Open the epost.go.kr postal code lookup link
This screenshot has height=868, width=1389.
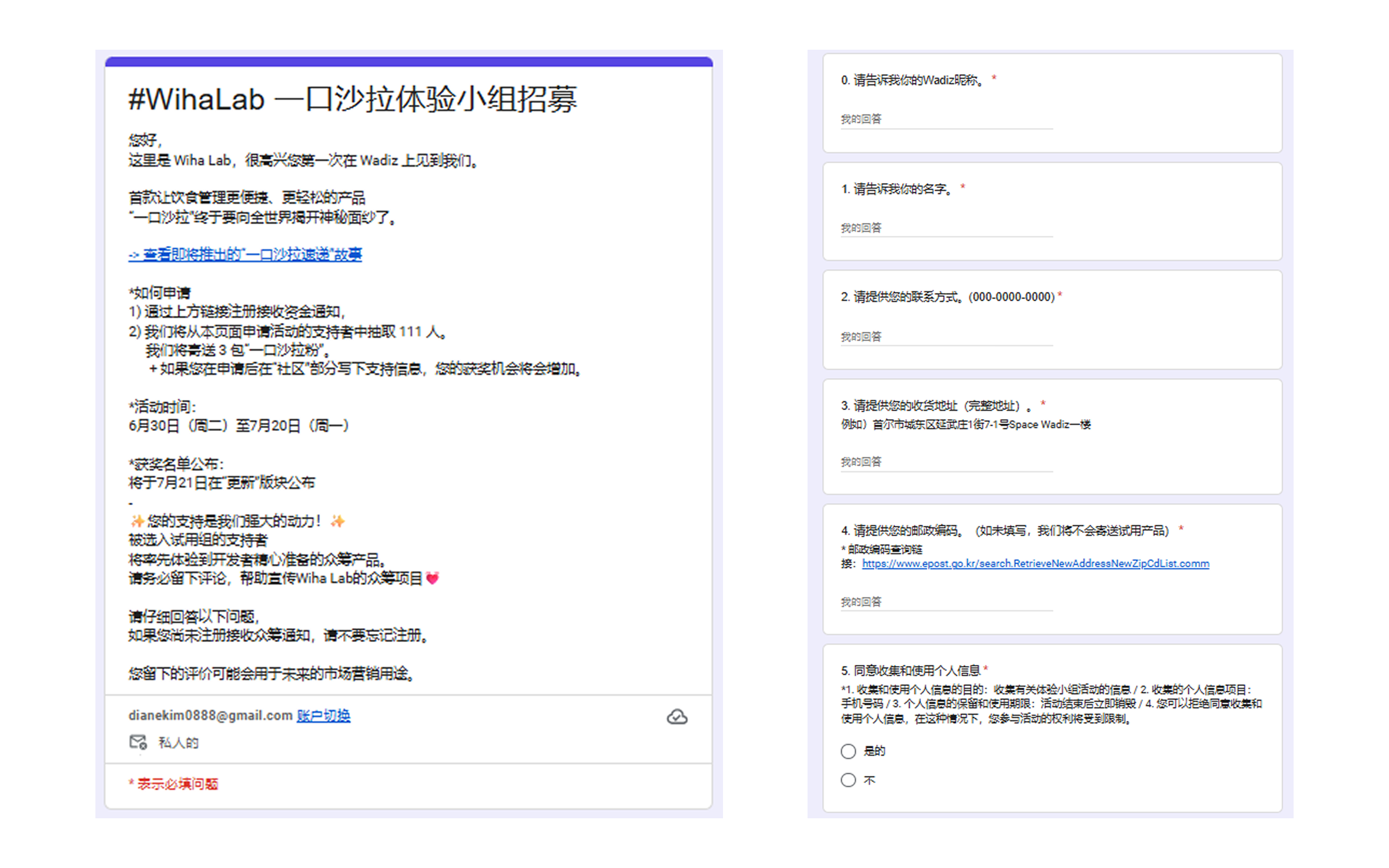[1035, 563]
